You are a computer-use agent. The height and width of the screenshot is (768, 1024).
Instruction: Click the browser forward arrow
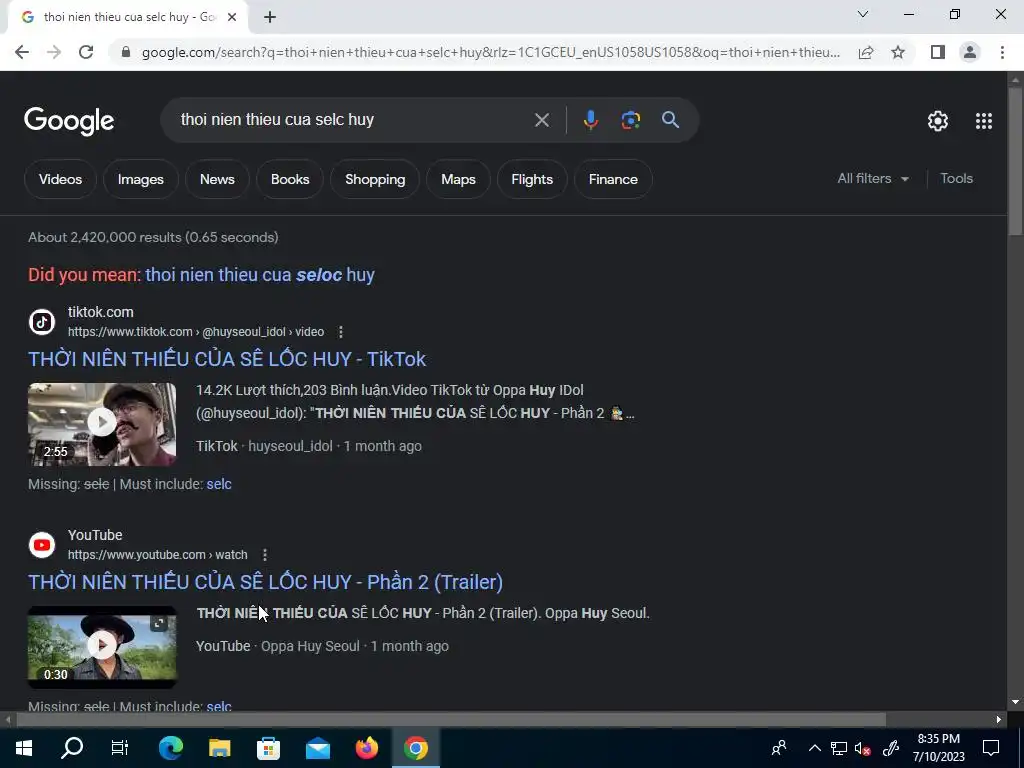click(54, 52)
